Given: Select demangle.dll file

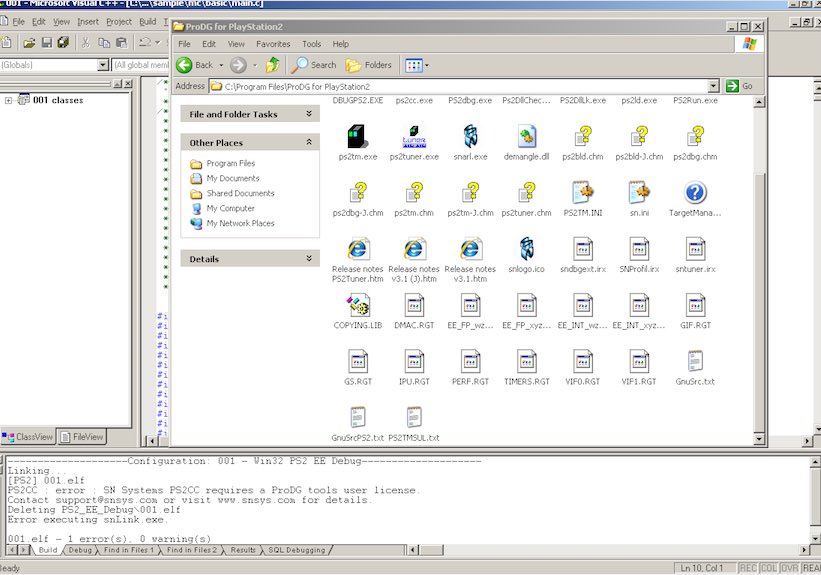Looking at the screenshot, I should tap(526, 137).
